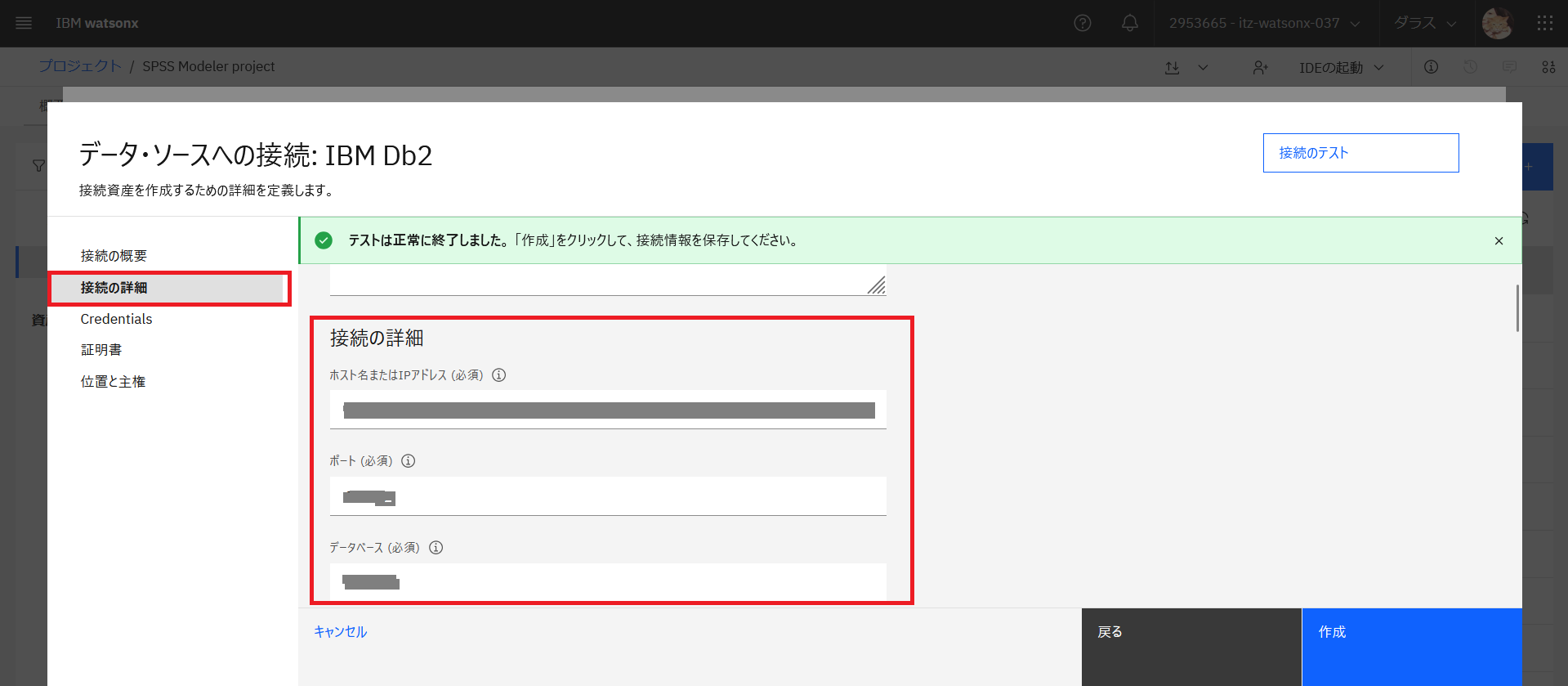1568x686 pixels.
Task: Click the project info icon in toolbar
Action: [1432, 67]
